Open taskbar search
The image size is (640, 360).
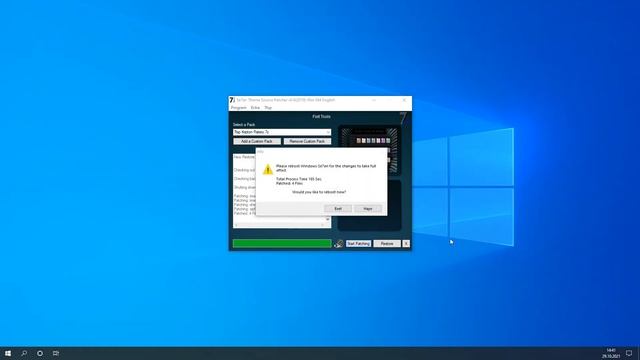24,353
